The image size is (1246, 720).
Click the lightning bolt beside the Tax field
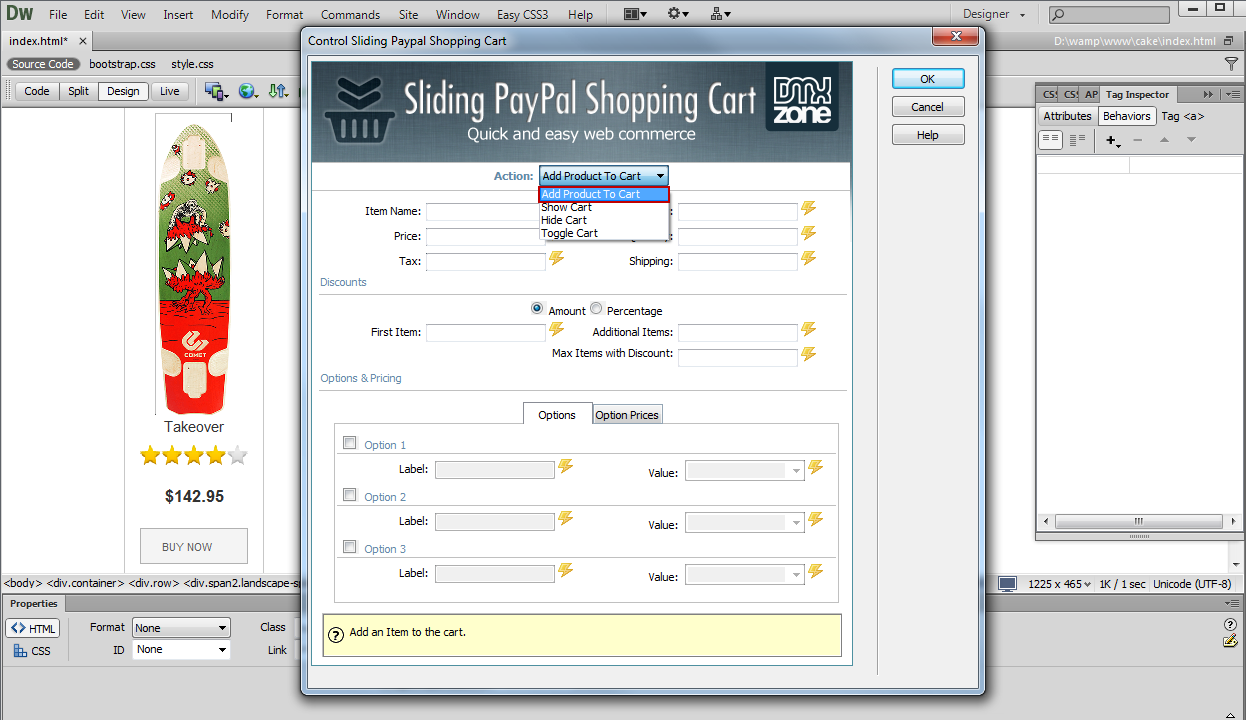point(557,259)
